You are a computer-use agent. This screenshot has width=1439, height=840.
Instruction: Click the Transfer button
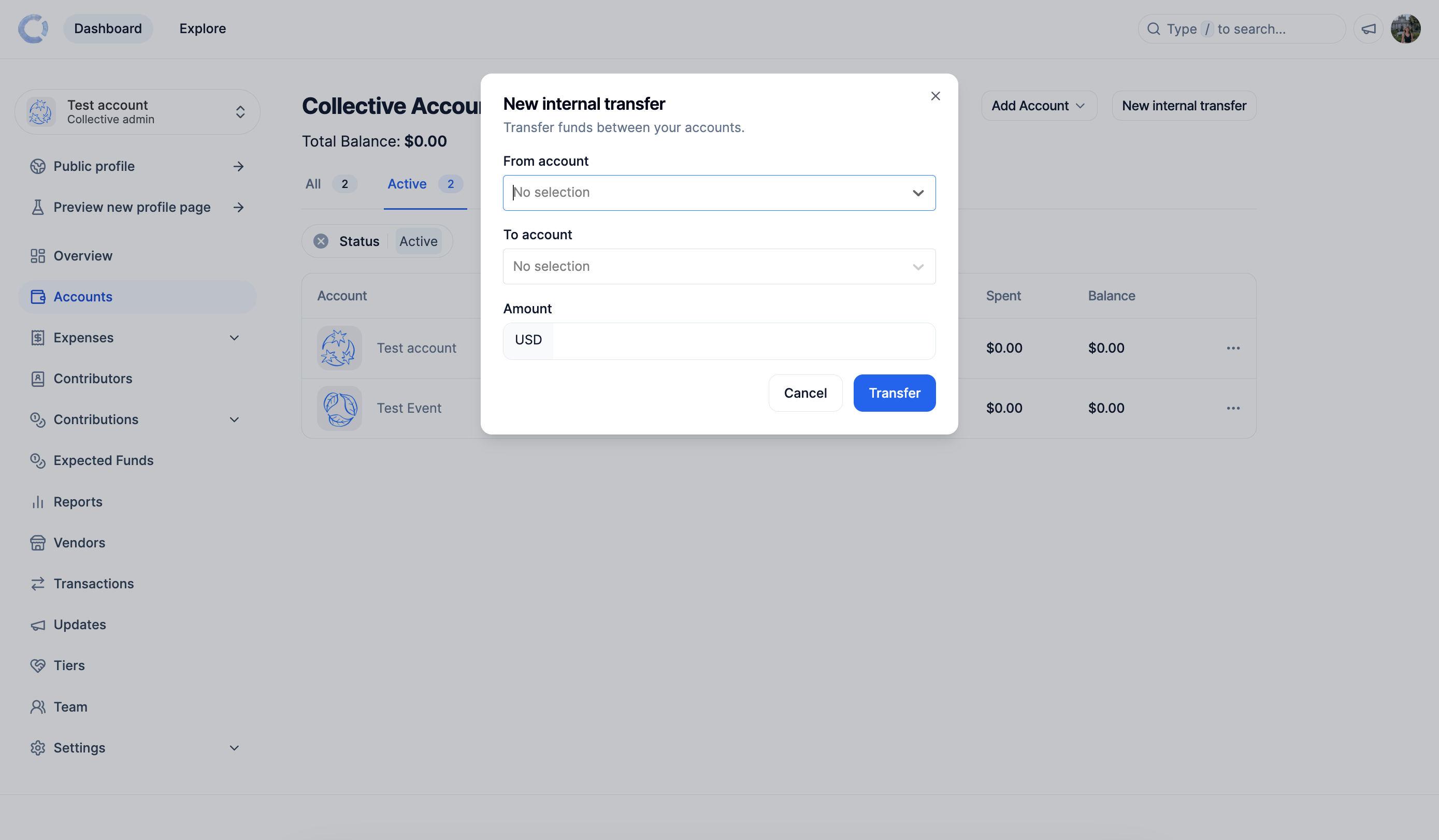coord(894,393)
